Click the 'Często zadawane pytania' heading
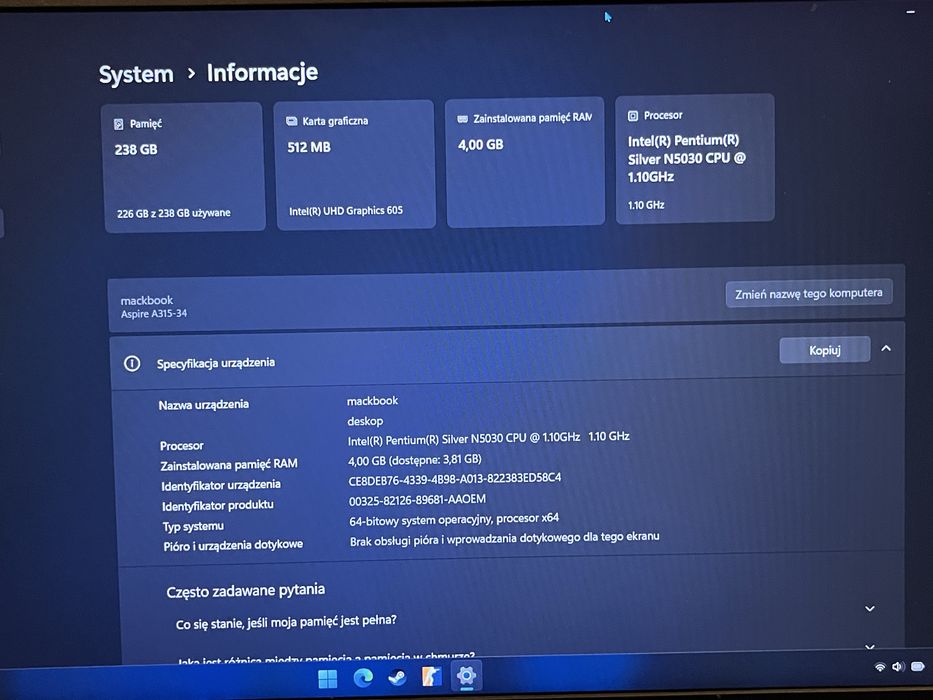This screenshot has height=700, width=933. (246, 591)
